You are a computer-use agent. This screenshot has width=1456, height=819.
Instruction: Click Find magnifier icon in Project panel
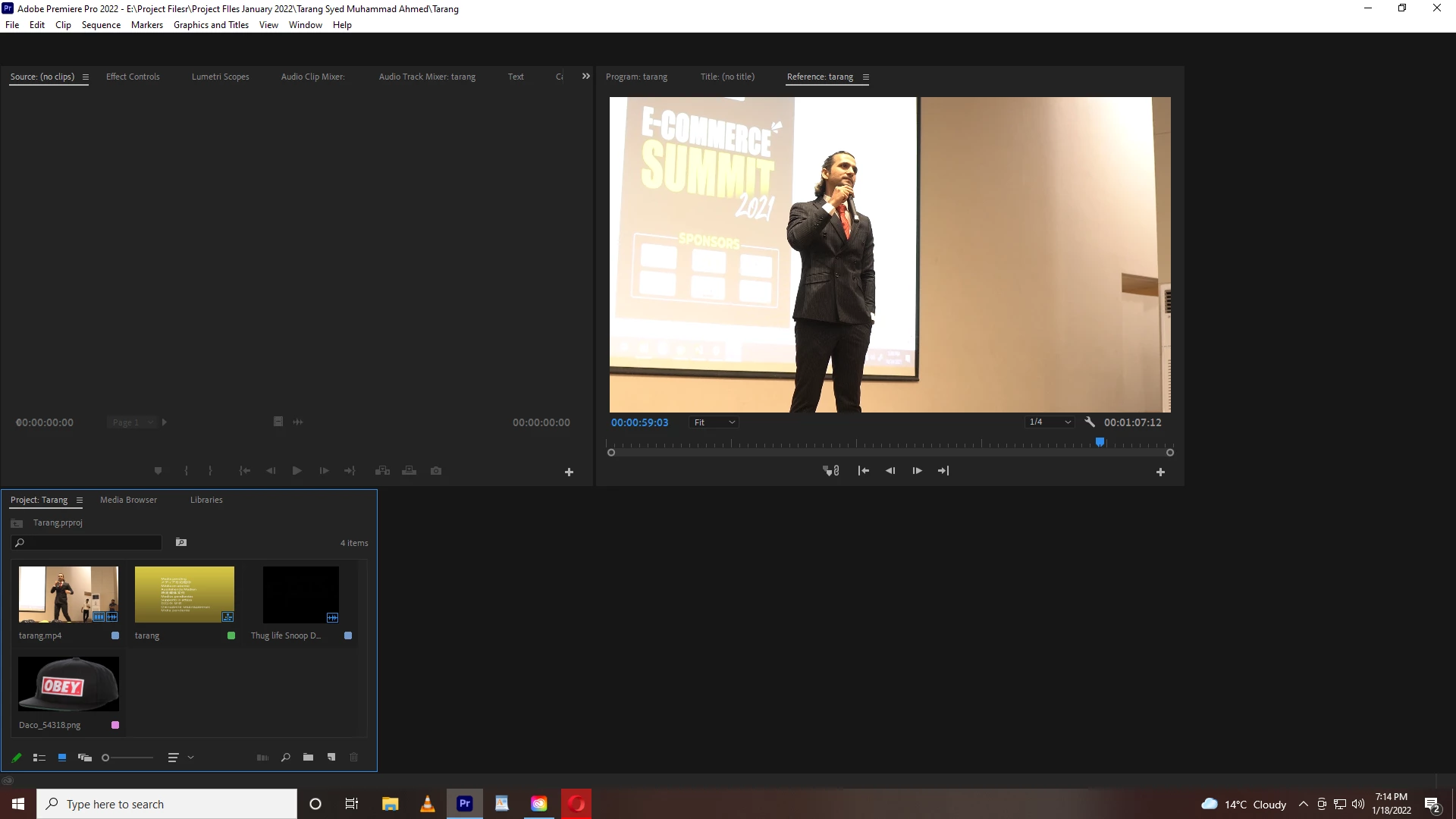click(286, 758)
